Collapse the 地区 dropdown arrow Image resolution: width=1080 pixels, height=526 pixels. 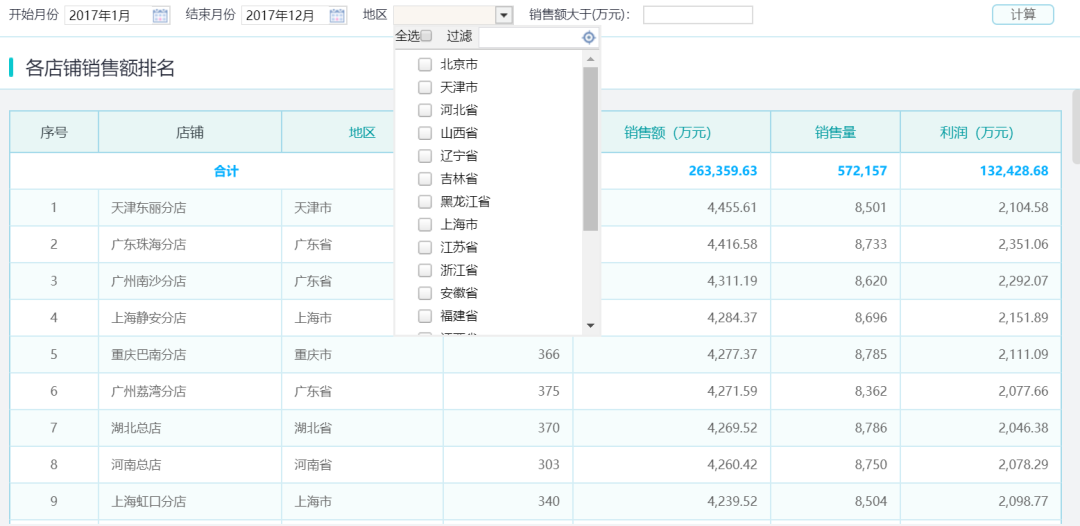(504, 15)
